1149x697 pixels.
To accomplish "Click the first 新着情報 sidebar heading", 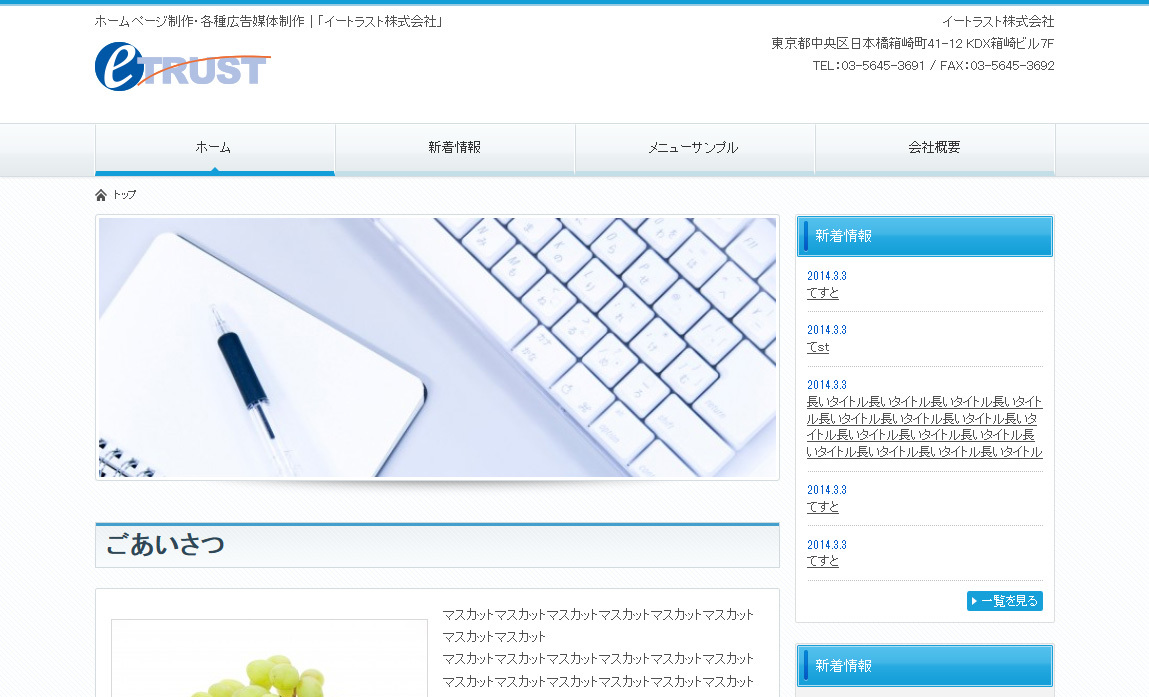I will (x=925, y=236).
